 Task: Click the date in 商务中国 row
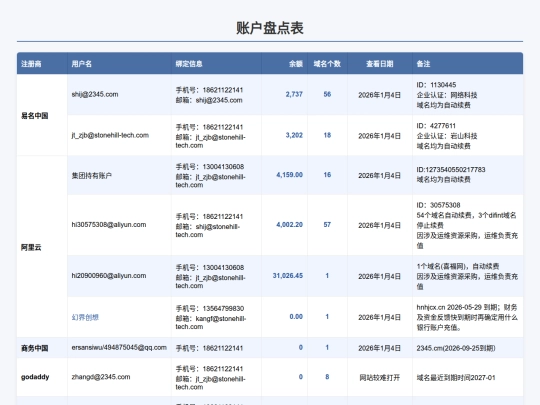(x=380, y=348)
